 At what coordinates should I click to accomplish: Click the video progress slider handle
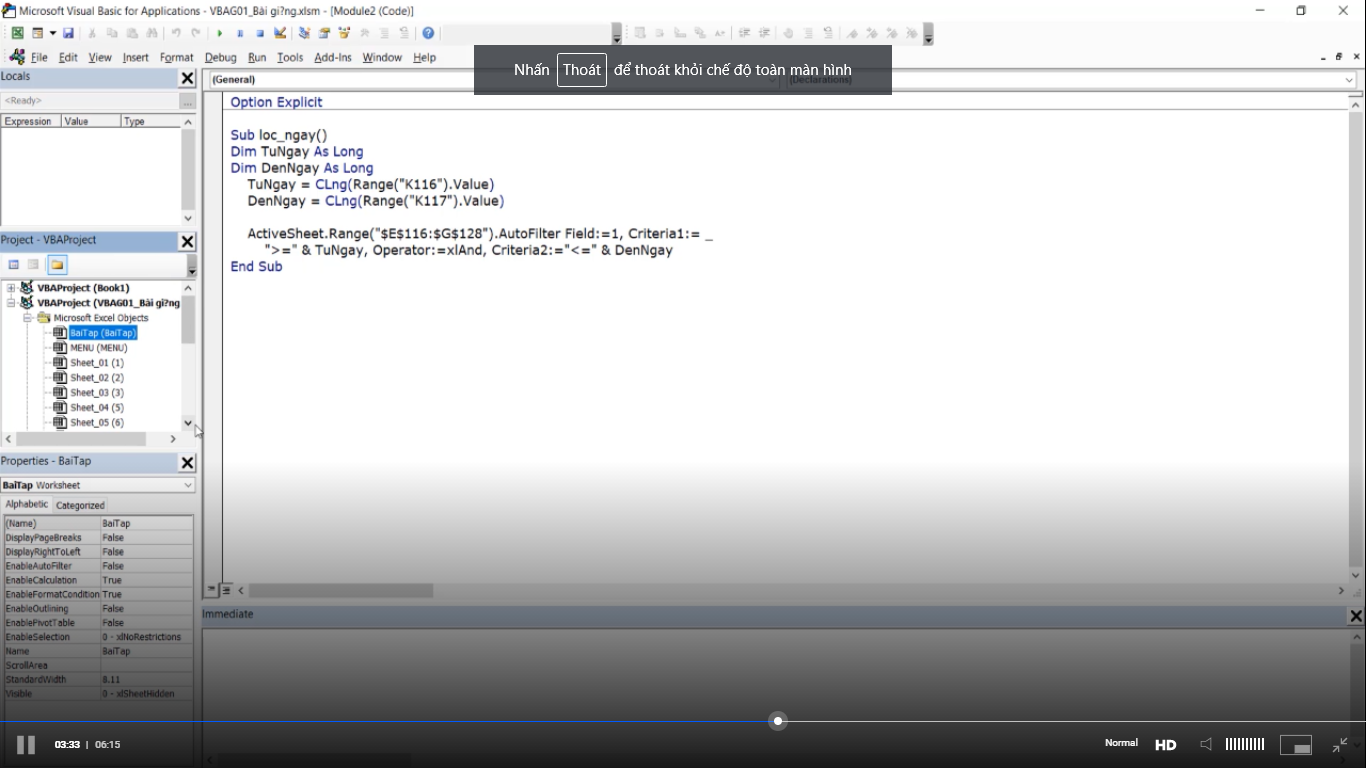pyautogui.click(x=778, y=721)
